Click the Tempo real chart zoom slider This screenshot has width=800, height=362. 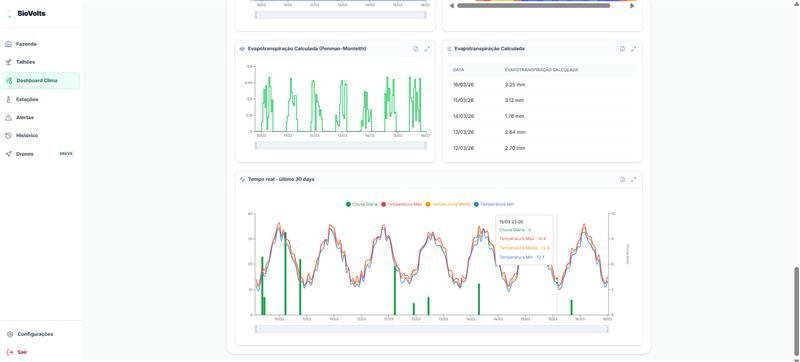tap(432, 329)
